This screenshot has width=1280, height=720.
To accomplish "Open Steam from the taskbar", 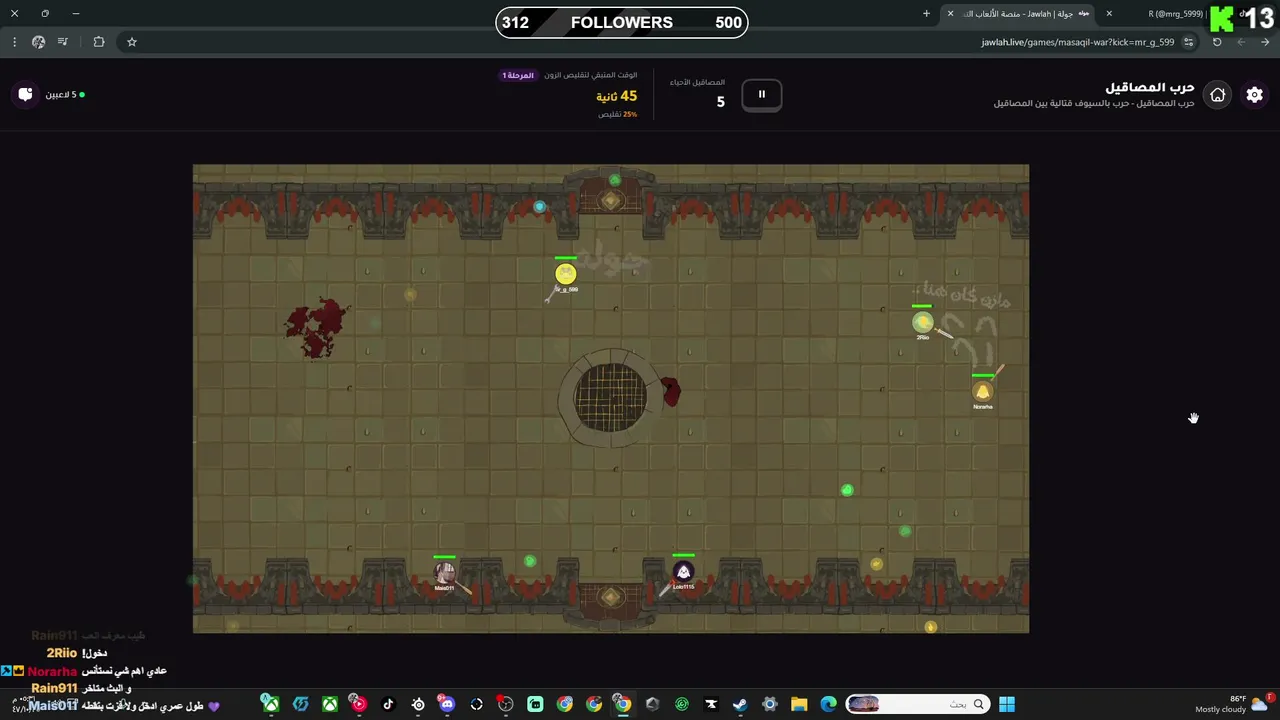I will click(740, 704).
